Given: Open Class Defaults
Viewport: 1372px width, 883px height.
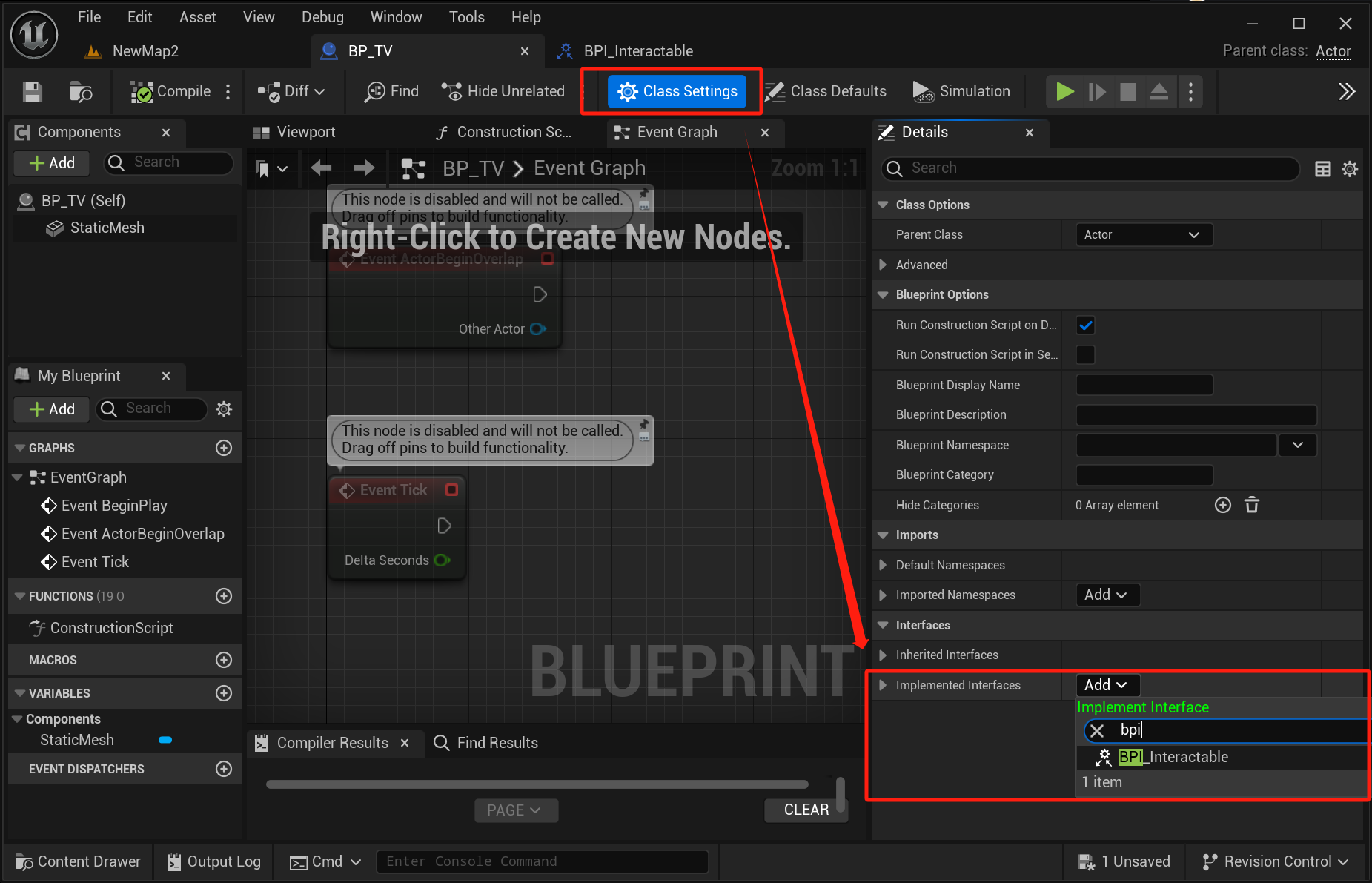Looking at the screenshot, I should tap(826, 92).
